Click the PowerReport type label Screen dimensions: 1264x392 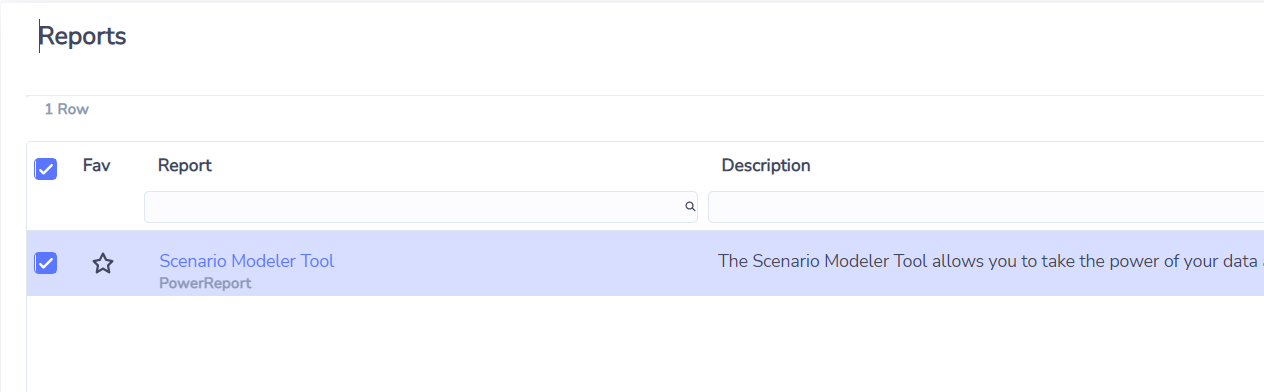click(x=205, y=283)
